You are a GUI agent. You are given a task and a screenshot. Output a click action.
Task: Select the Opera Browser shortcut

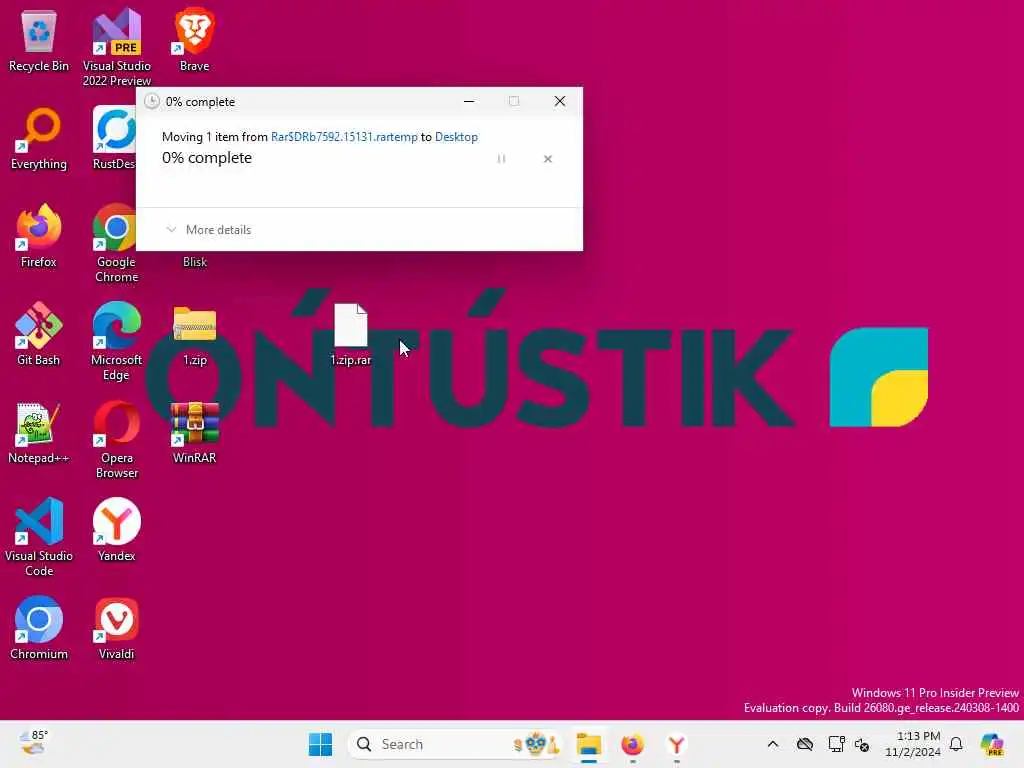116,439
